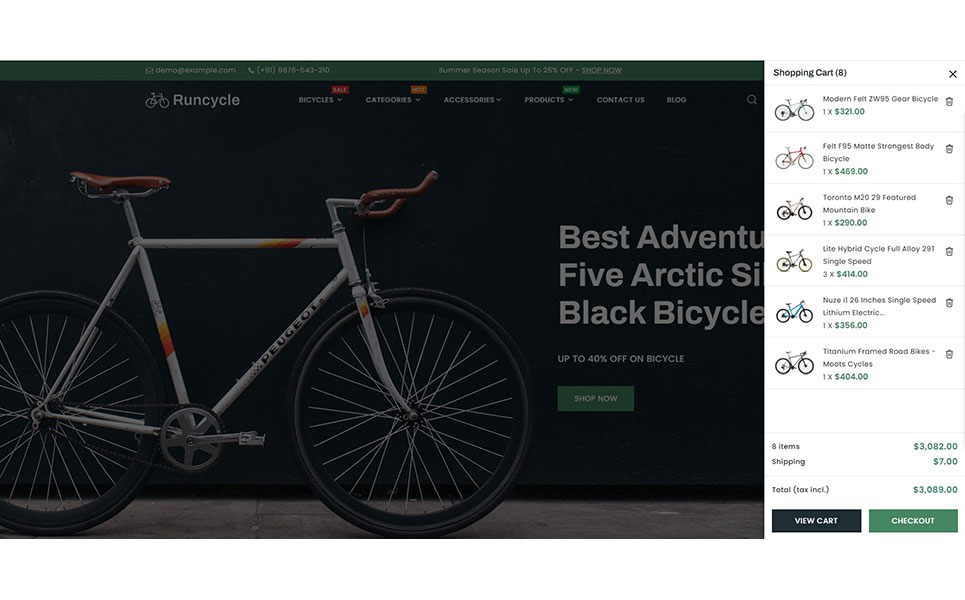This screenshot has width=965, height=600.
Task: Follow the Shop Now sale link
Action: (601, 70)
